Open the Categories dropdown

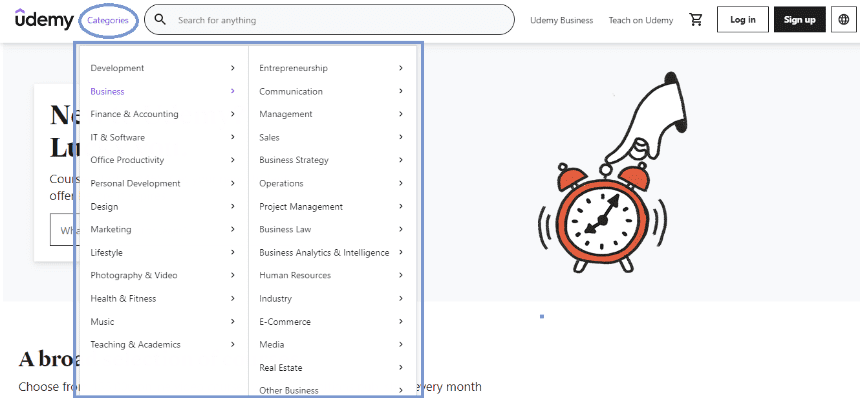click(x=108, y=20)
